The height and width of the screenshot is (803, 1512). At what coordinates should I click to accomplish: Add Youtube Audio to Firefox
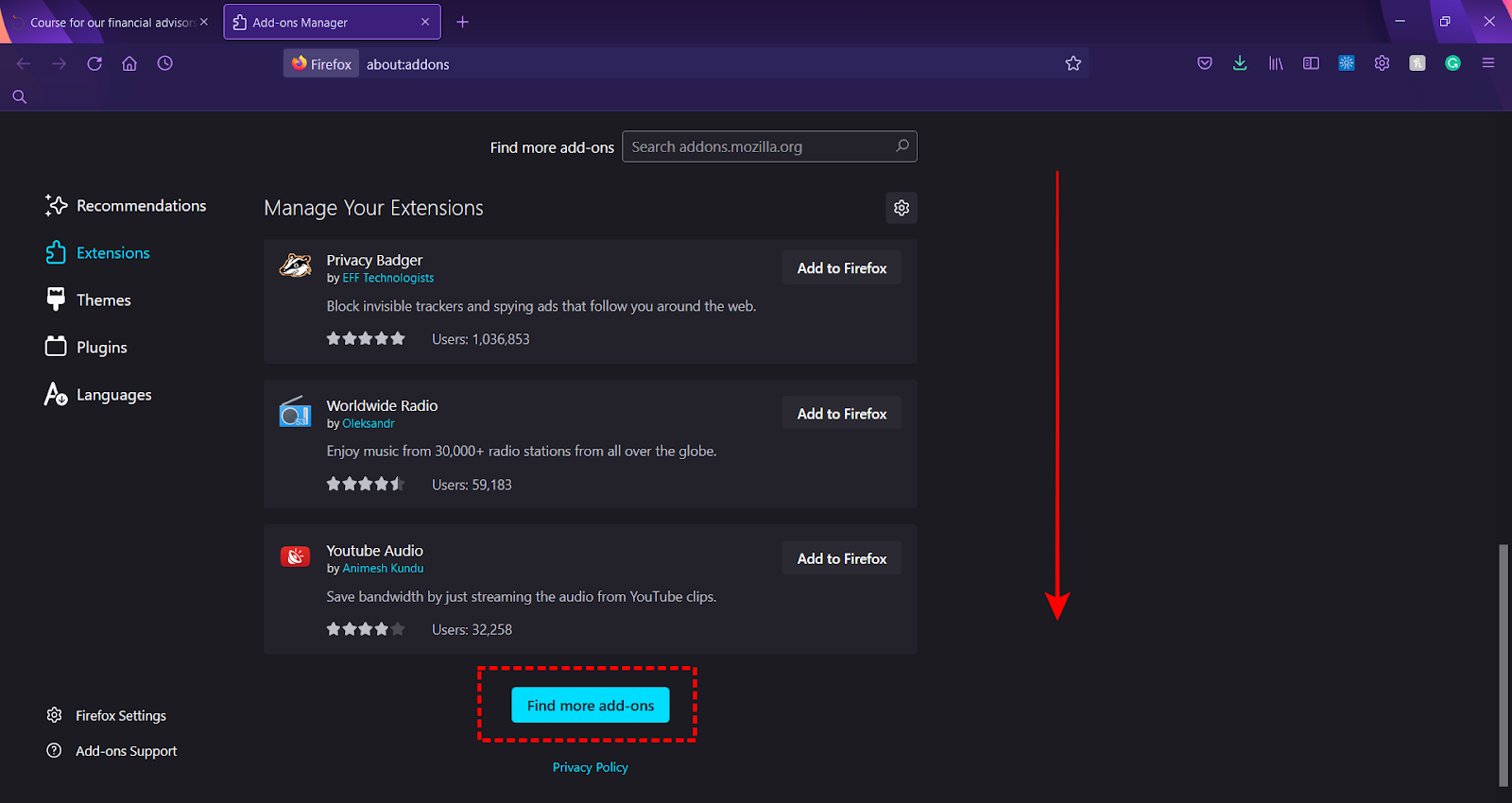pyautogui.click(x=842, y=558)
